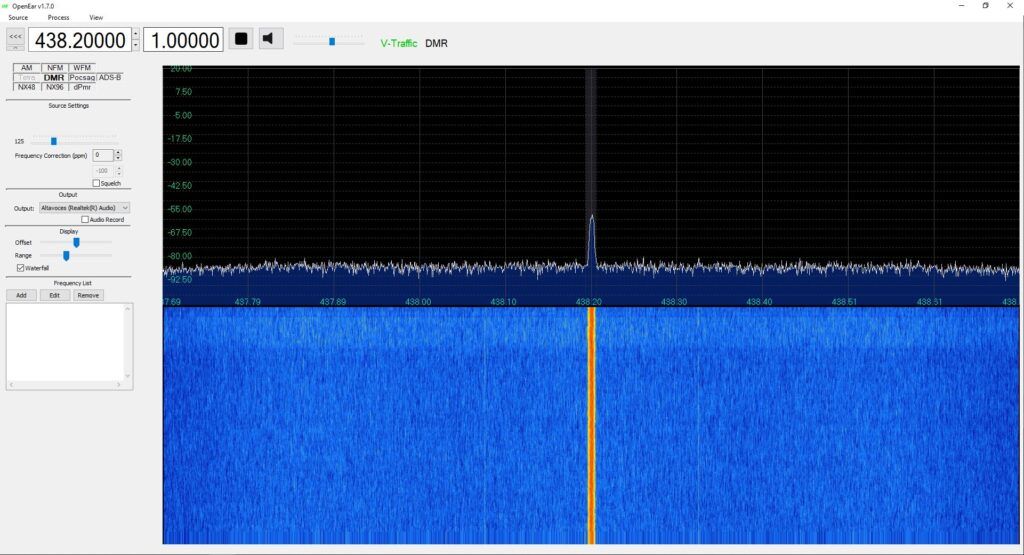Screen dimensions: 1024x555
Task: Open the Output audio device dropdown
Action: pyautogui.click(x=84, y=208)
